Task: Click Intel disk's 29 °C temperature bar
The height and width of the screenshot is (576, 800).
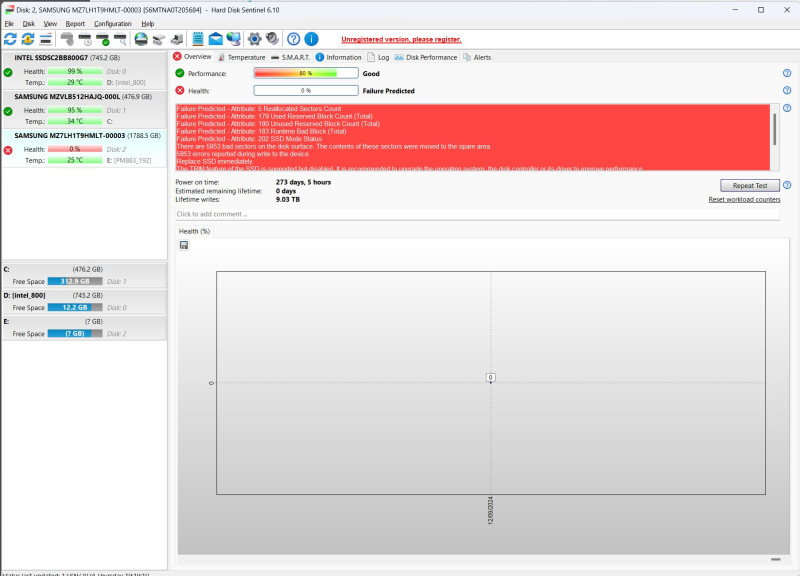Action: coord(75,82)
